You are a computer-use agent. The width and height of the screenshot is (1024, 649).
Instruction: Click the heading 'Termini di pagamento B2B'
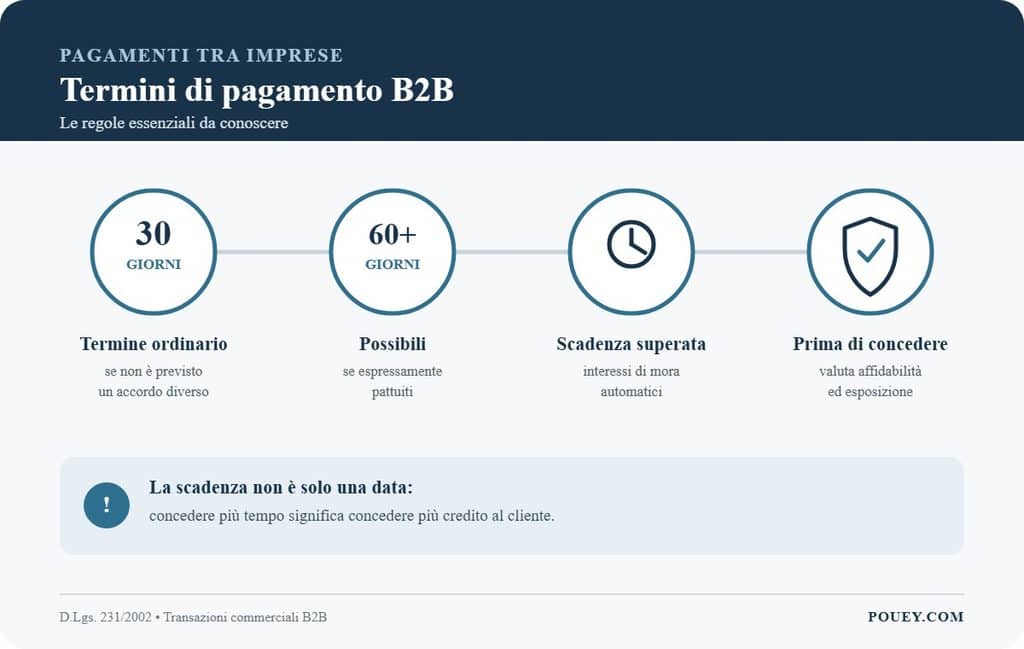point(257,90)
